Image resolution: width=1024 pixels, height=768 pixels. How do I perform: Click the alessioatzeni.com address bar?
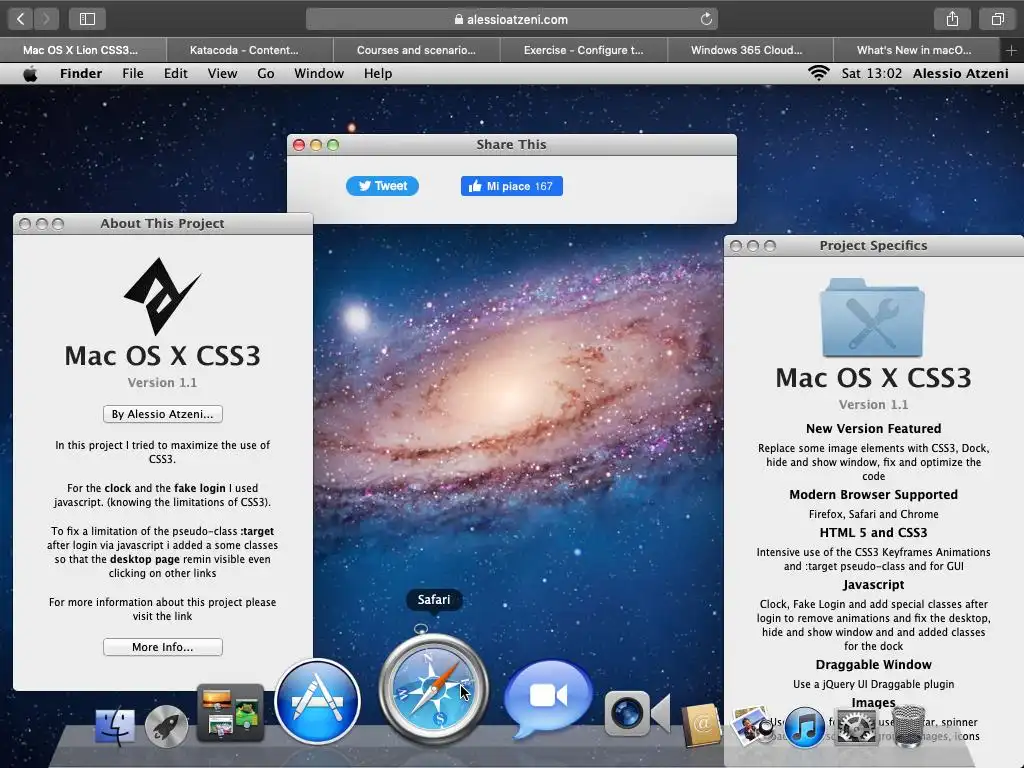pyautogui.click(x=511, y=19)
